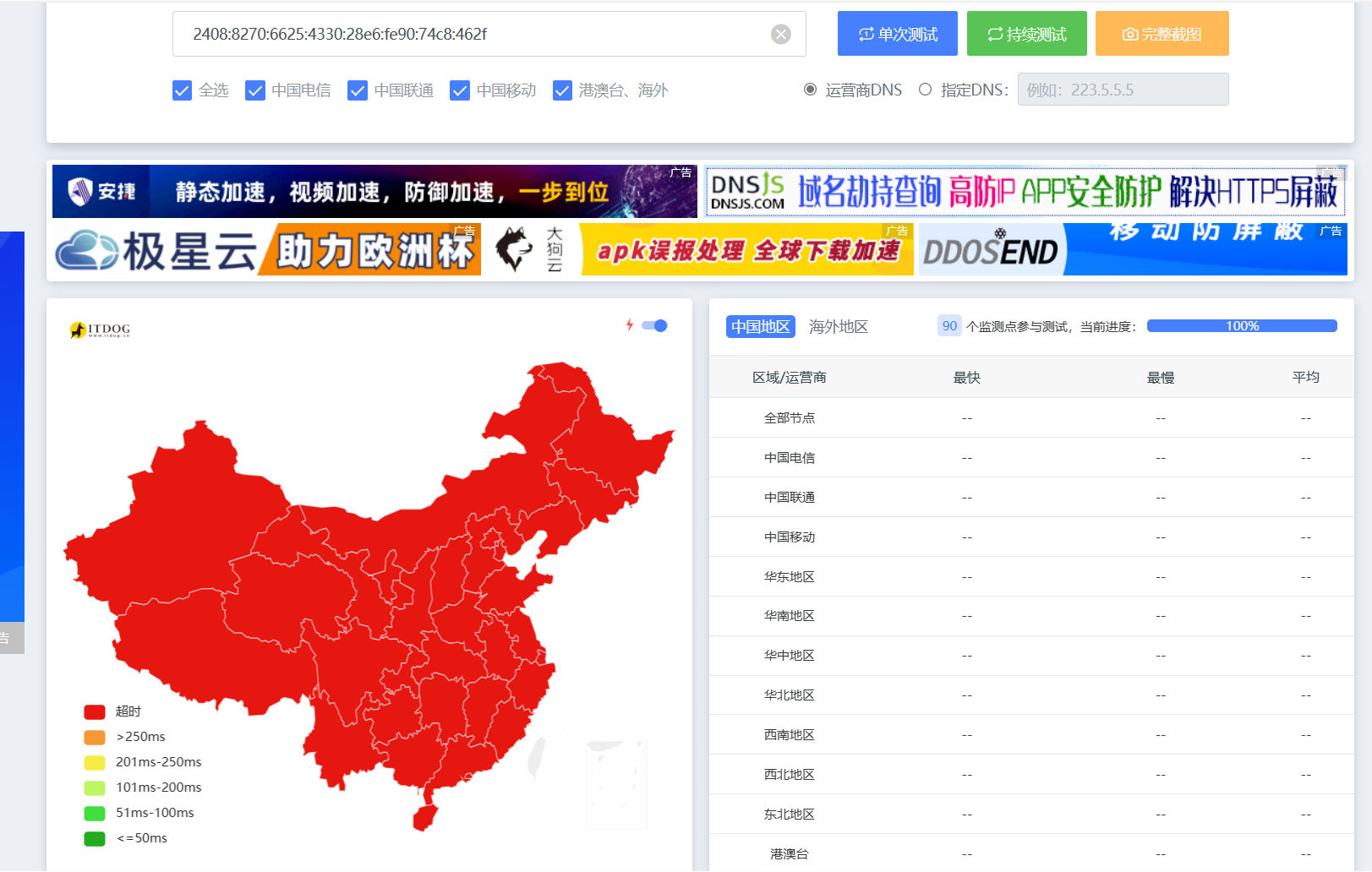Switch to the 海外地区 tab
Viewport: 1372px width, 872px height.
839,327
